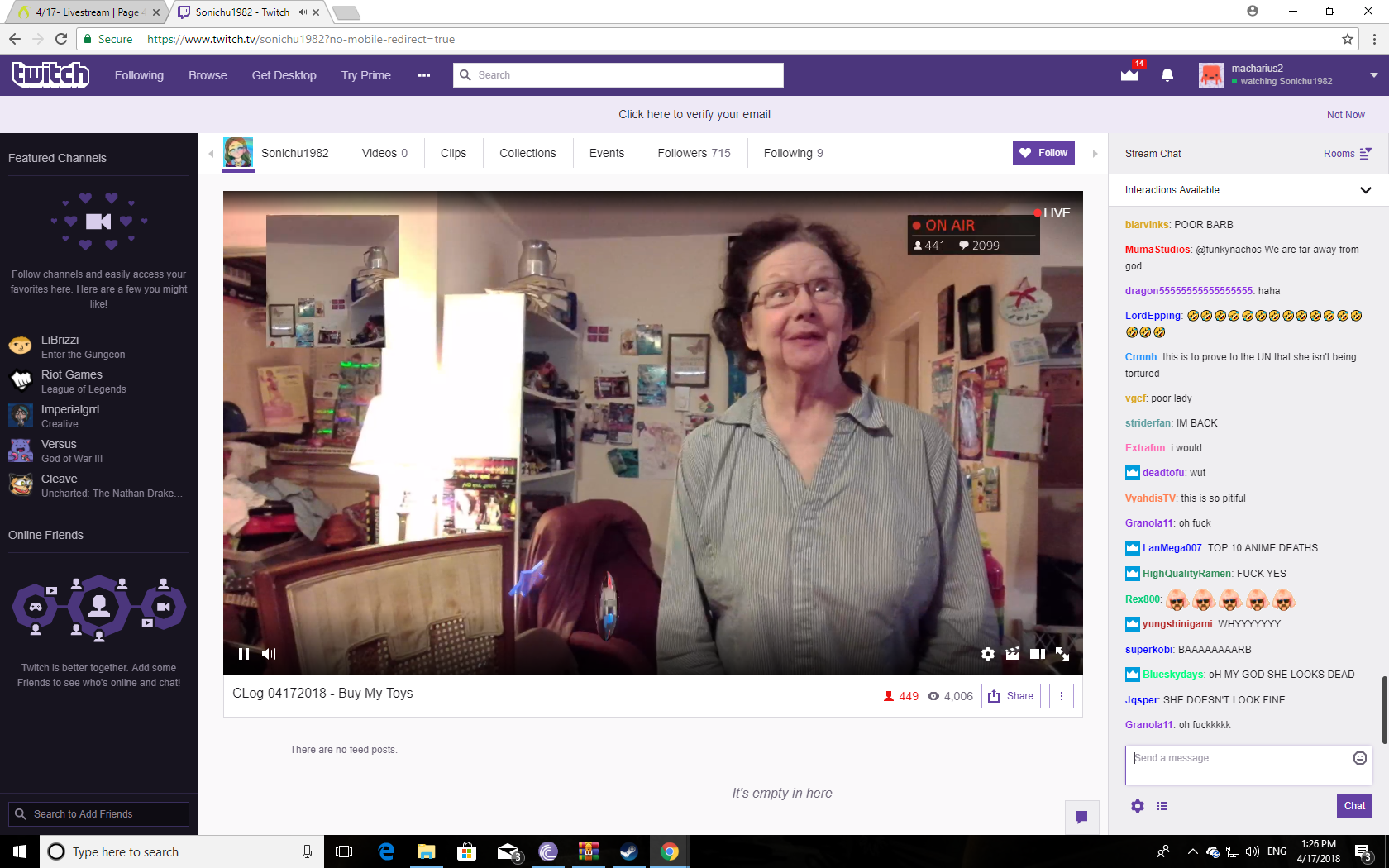Follow the Sonichu1982 channel

coord(1043,153)
